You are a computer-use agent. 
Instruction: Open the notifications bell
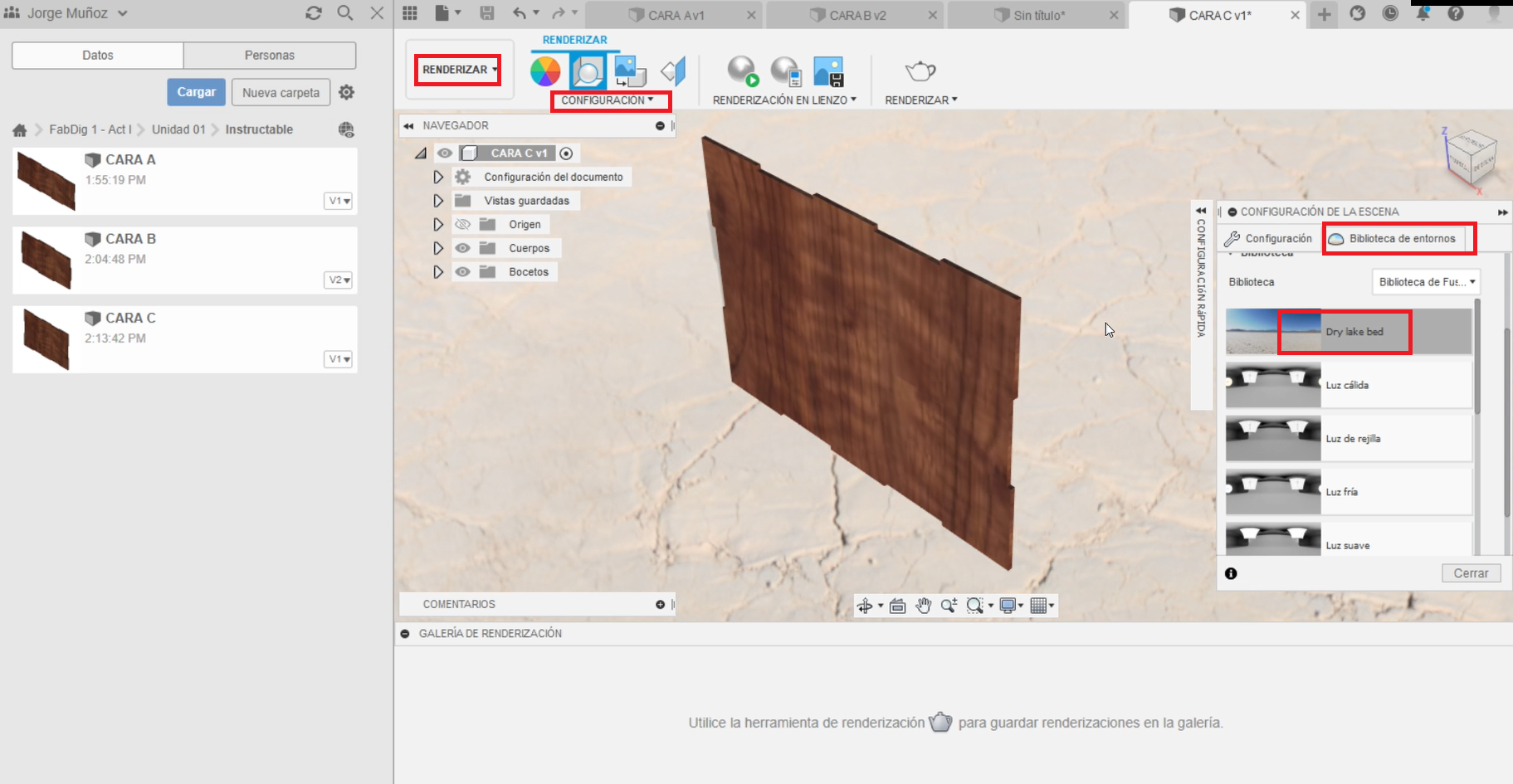1423,13
